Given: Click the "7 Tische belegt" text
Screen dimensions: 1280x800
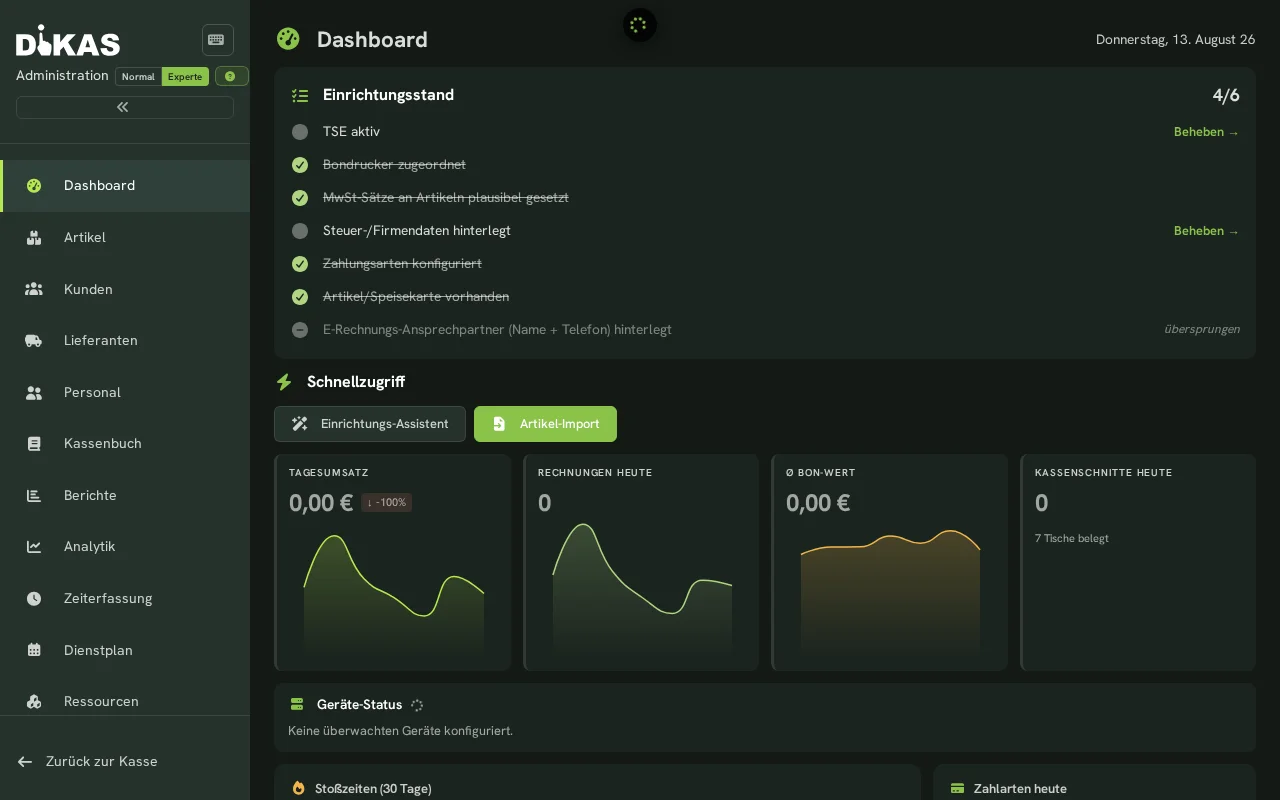Looking at the screenshot, I should click(x=1072, y=539).
